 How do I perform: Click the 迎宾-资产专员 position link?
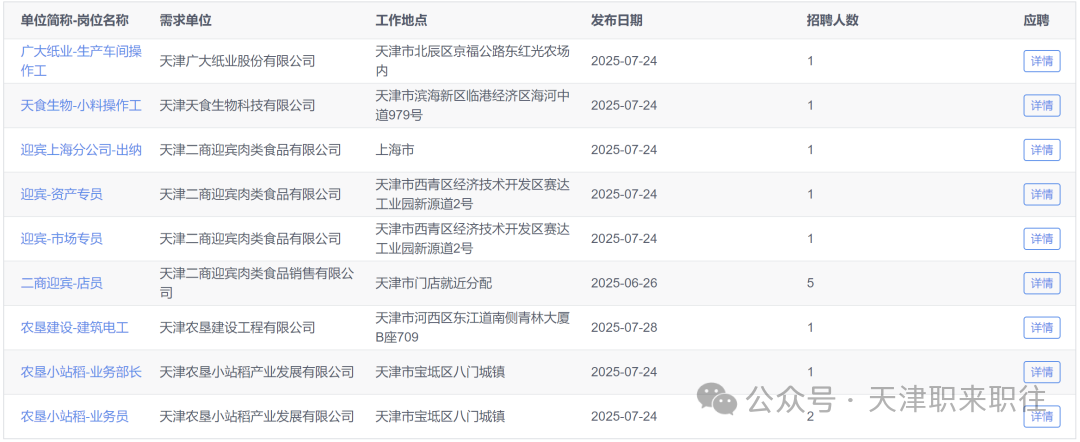click(x=61, y=194)
